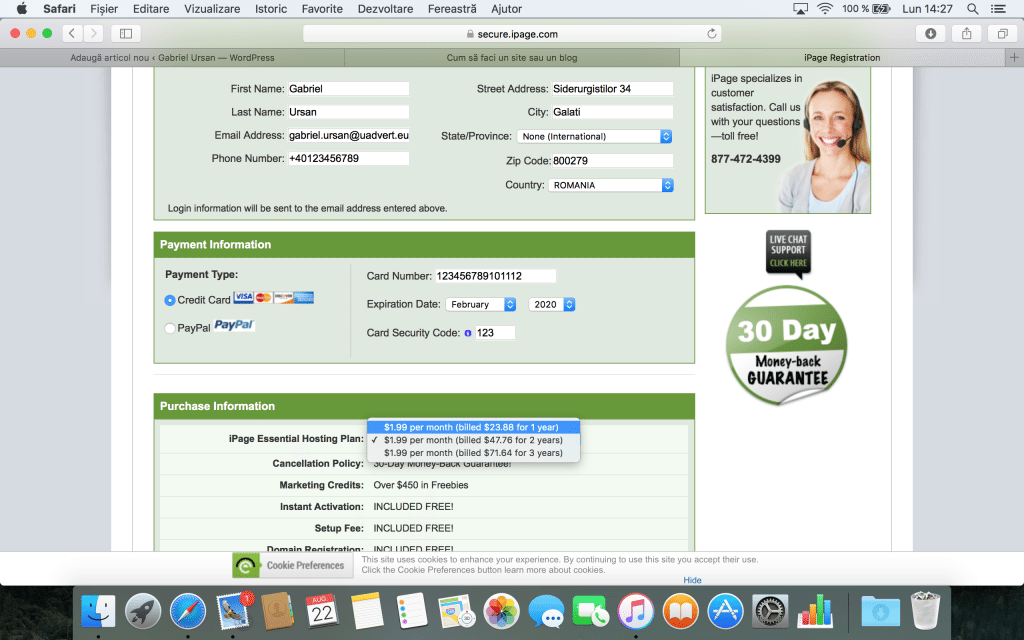
Task: Click the Live Chat Support badge
Action: point(788,253)
